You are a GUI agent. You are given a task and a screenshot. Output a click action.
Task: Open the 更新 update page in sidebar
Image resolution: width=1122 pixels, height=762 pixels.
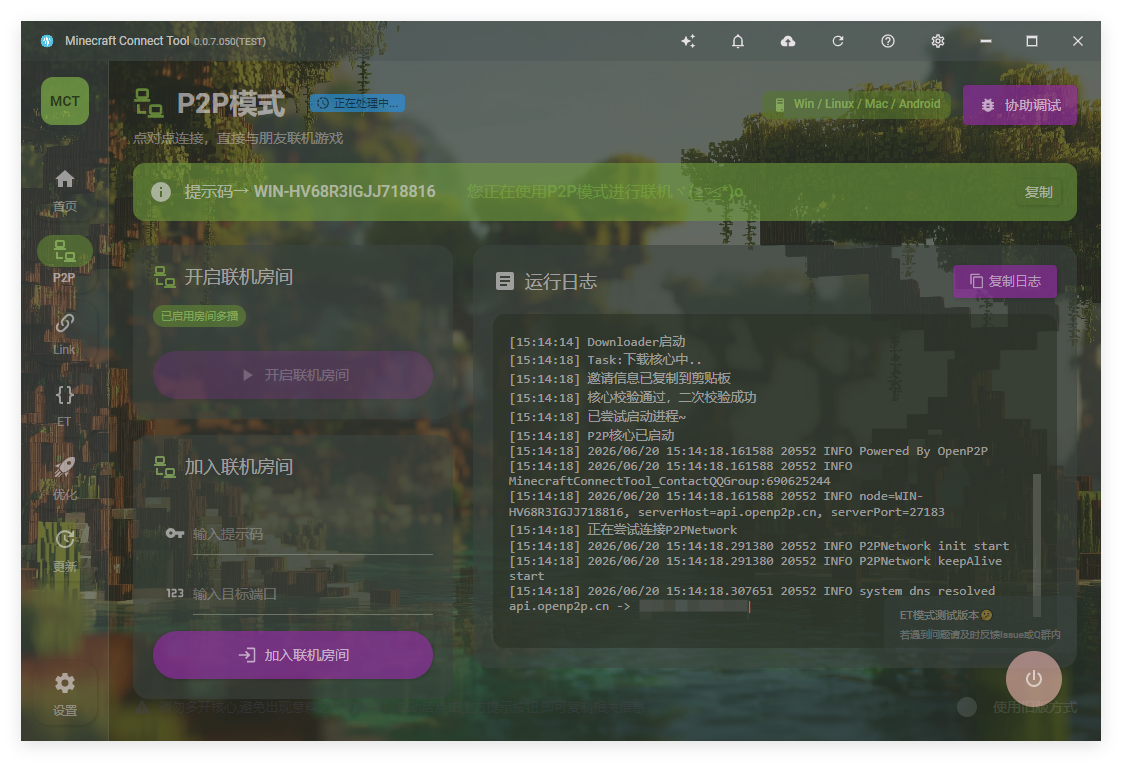64,550
